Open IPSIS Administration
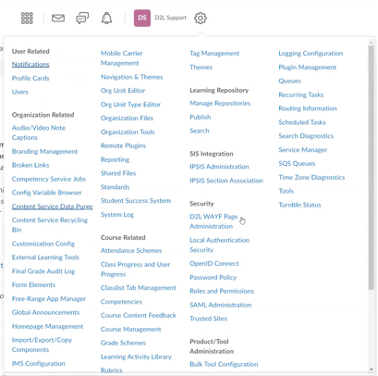378x376 pixels. (219, 166)
